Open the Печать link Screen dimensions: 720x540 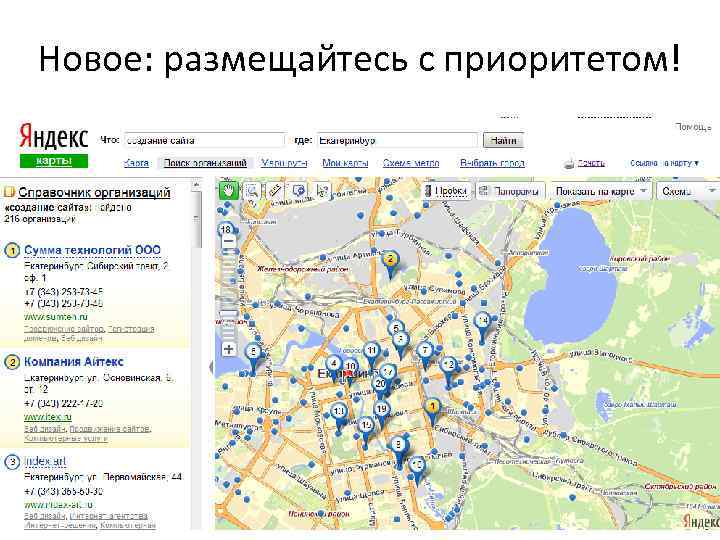[x=591, y=163]
